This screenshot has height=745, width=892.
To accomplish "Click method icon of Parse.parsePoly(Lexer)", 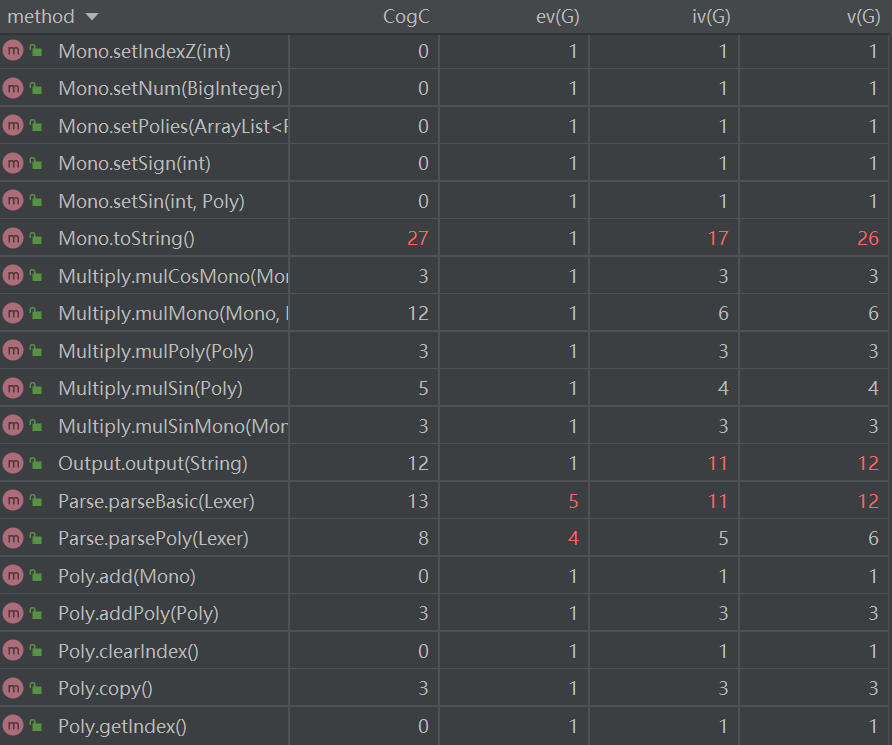I will (13, 538).
